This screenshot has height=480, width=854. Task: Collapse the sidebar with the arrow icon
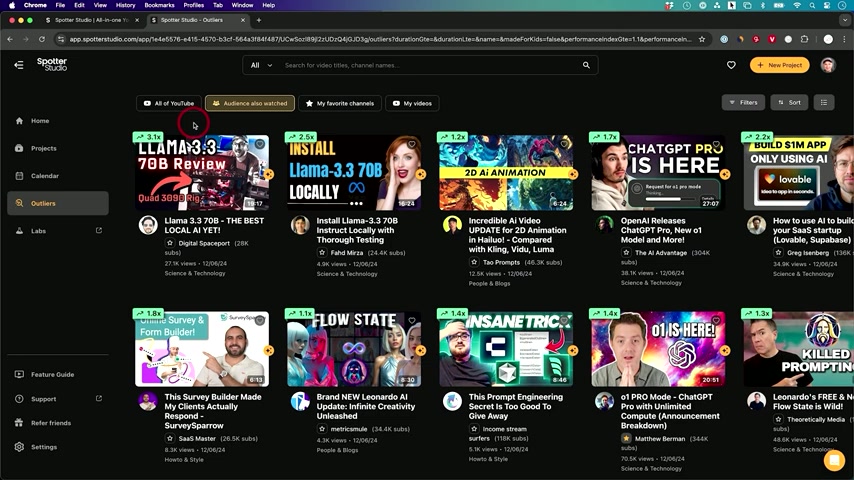pos(19,65)
